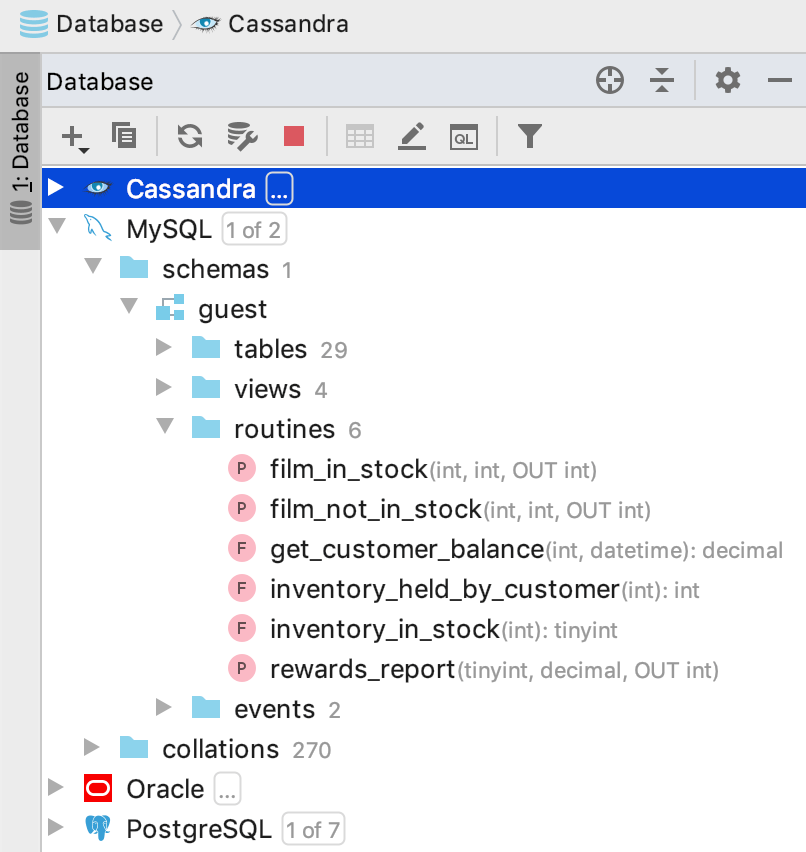Click the Scroll from Editor target icon
Screen dimensions: 806x852
pyautogui.click(x=610, y=80)
